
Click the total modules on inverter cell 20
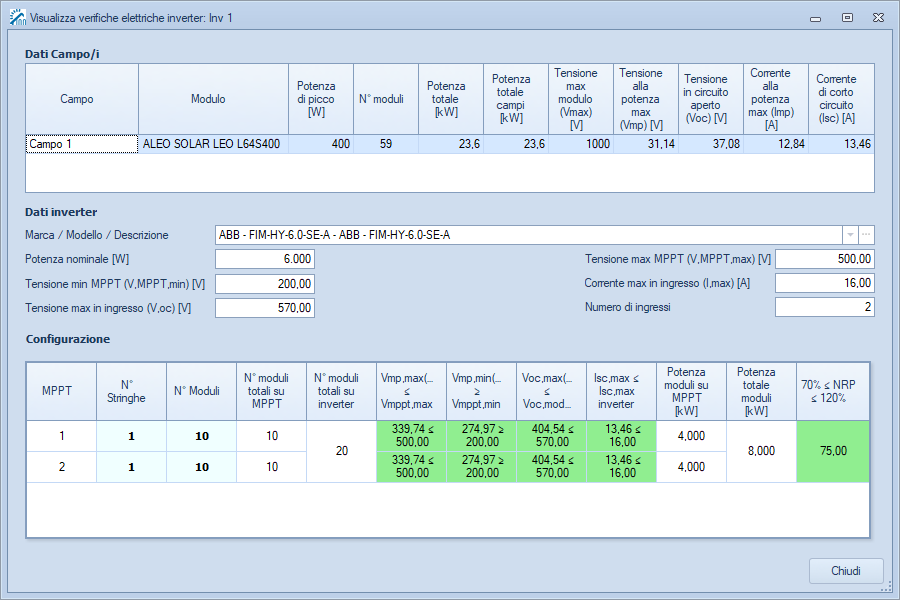(x=342, y=451)
